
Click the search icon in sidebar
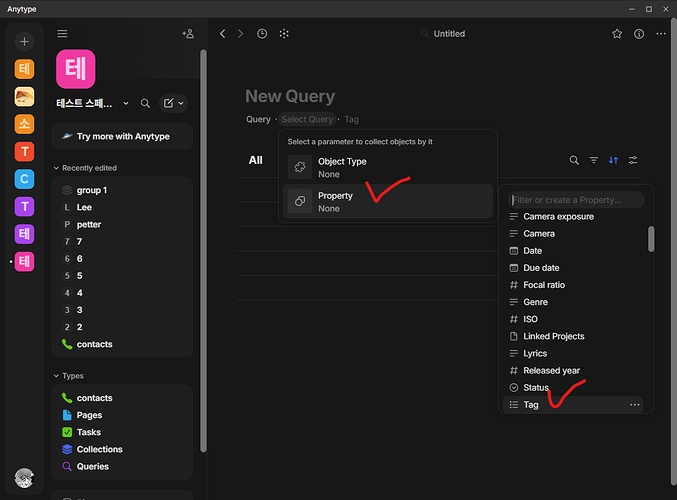(146, 103)
